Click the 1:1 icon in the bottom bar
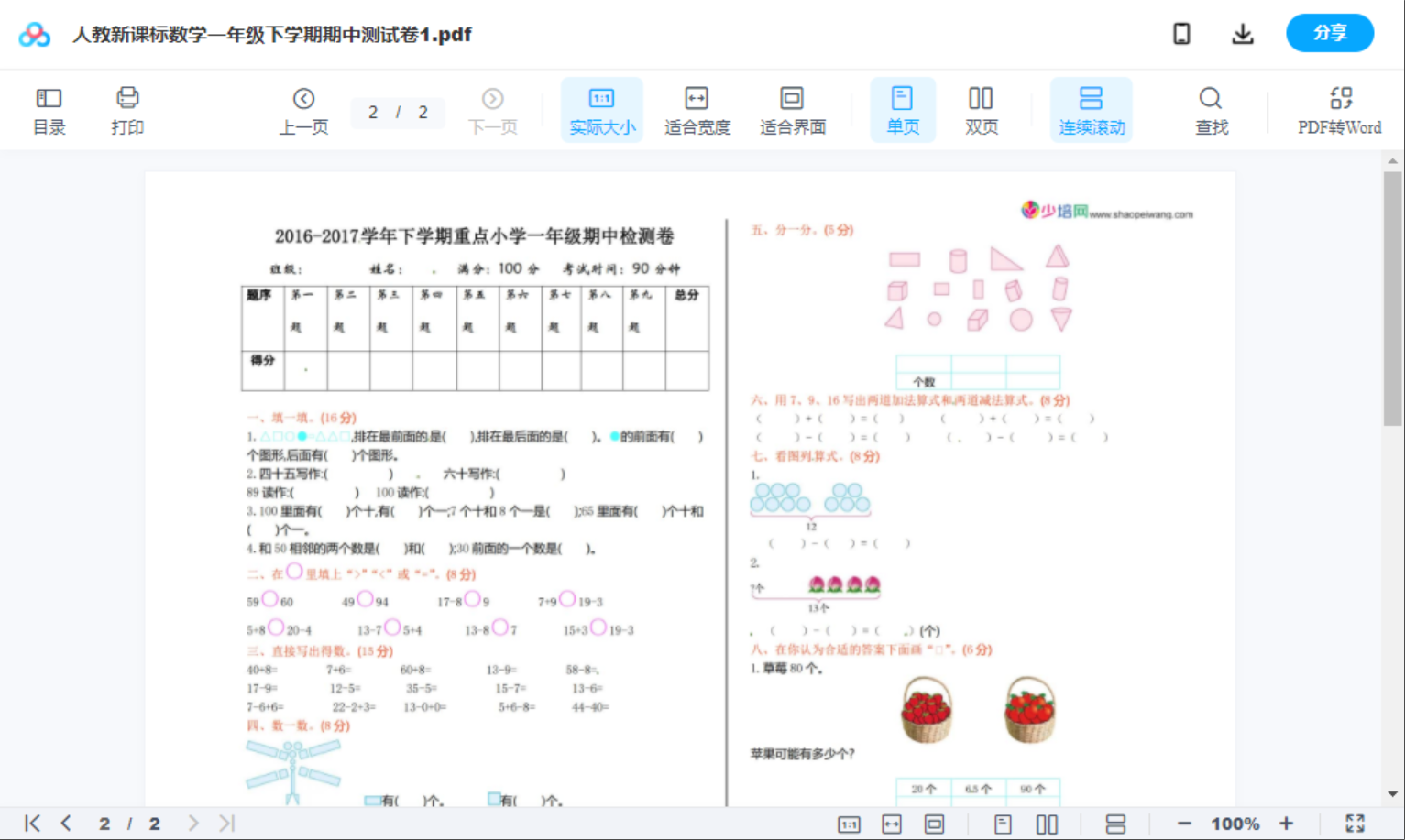Image resolution: width=1405 pixels, height=840 pixels. click(x=848, y=823)
